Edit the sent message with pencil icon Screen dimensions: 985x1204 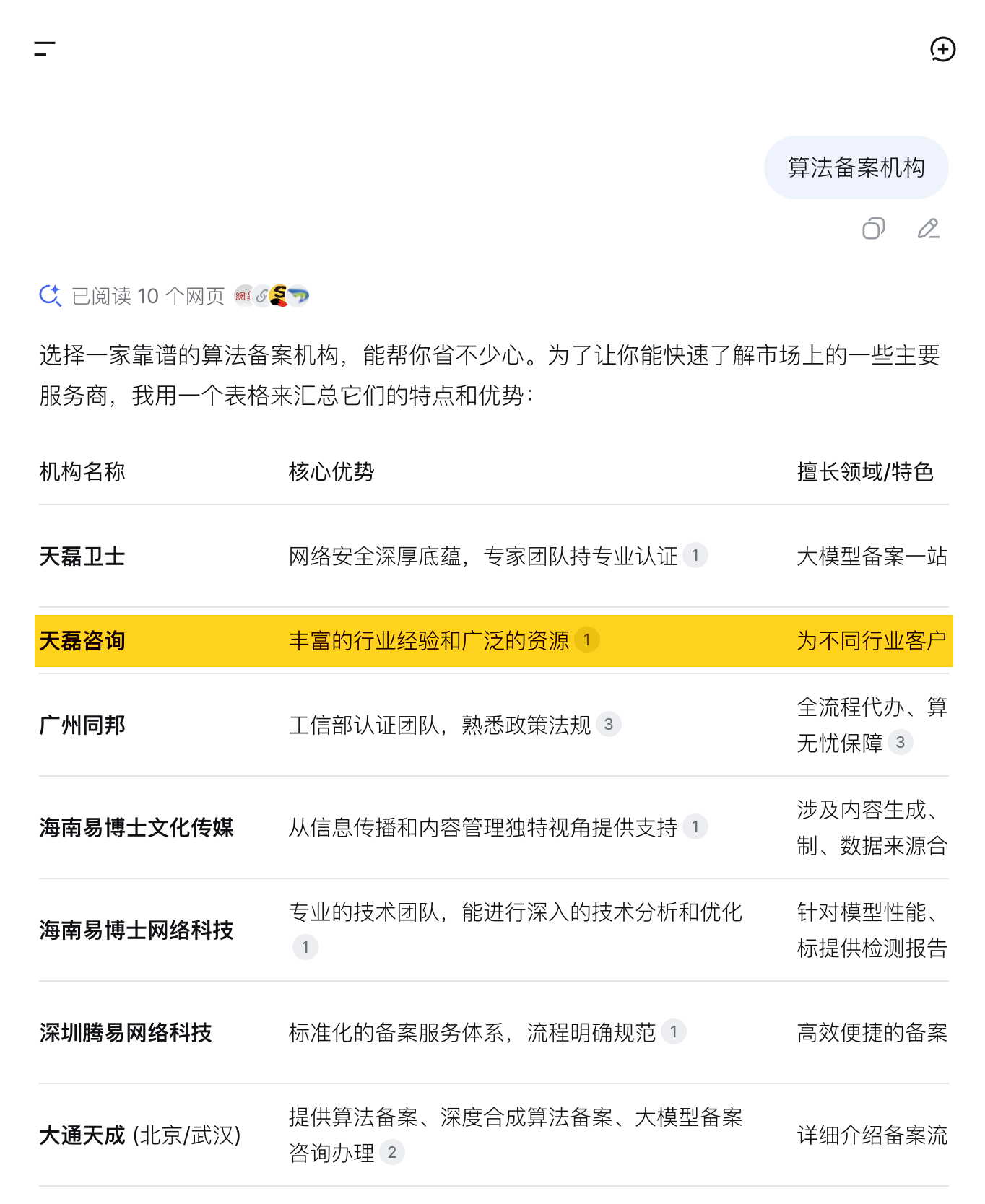pyautogui.click(x=928, y=229)
